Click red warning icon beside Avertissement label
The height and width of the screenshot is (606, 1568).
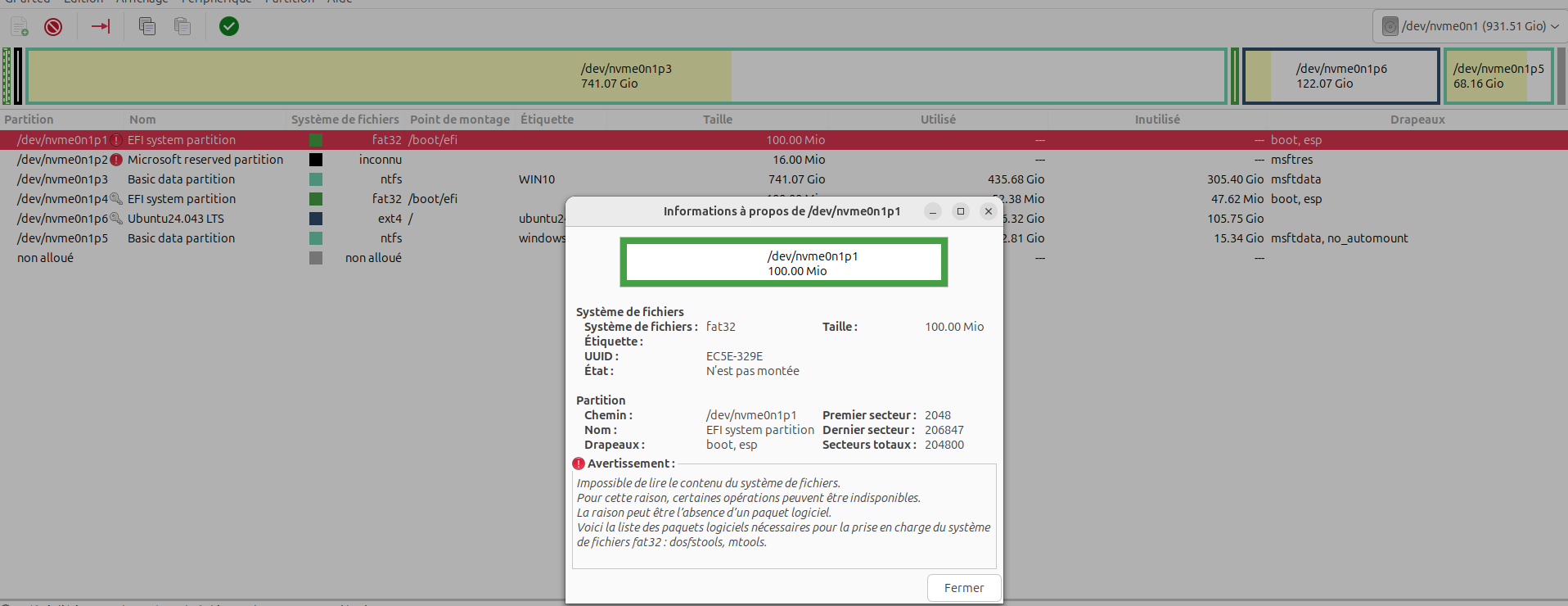coord(579,464)
